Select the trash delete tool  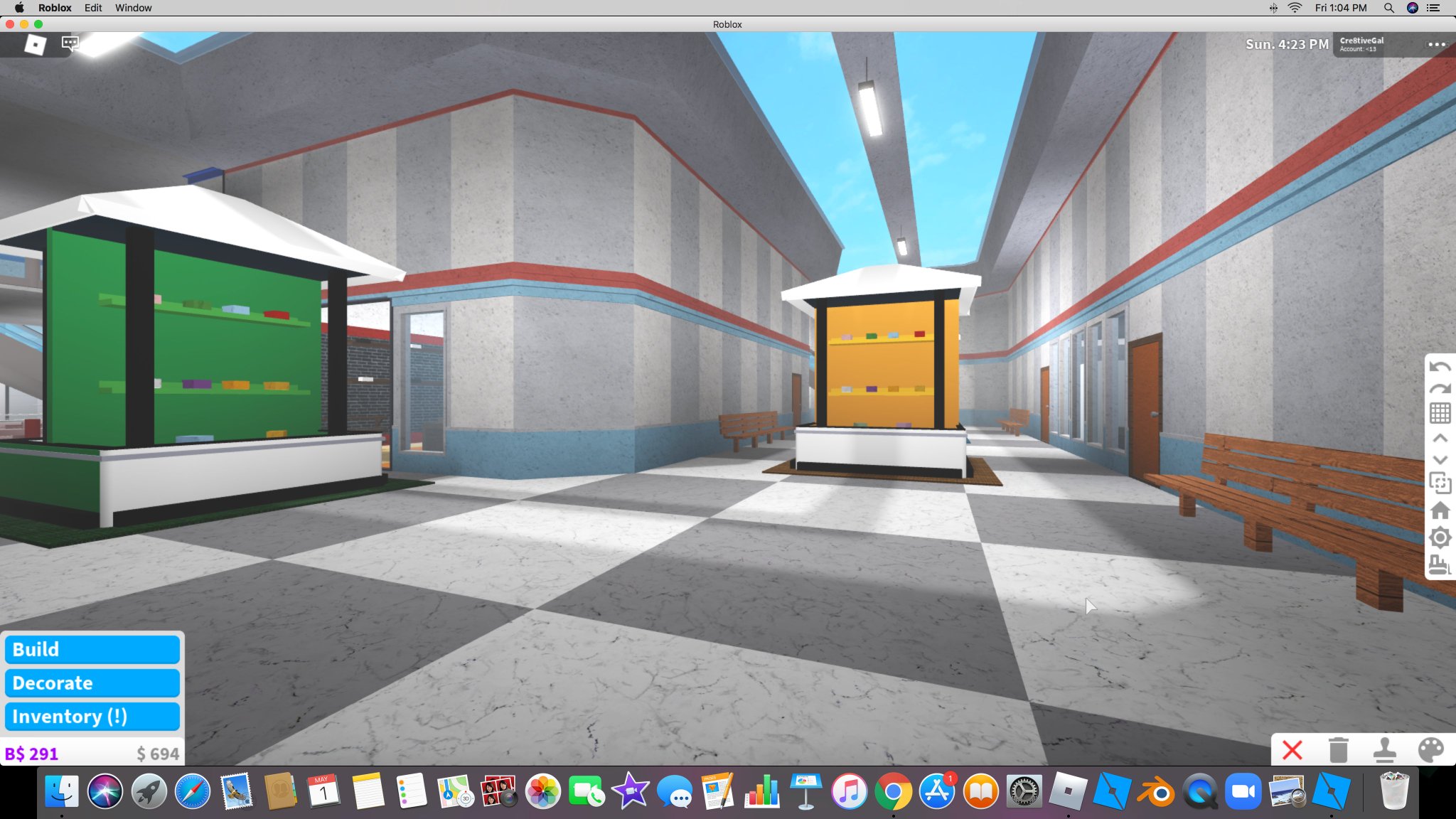(x=1338, y=750)
